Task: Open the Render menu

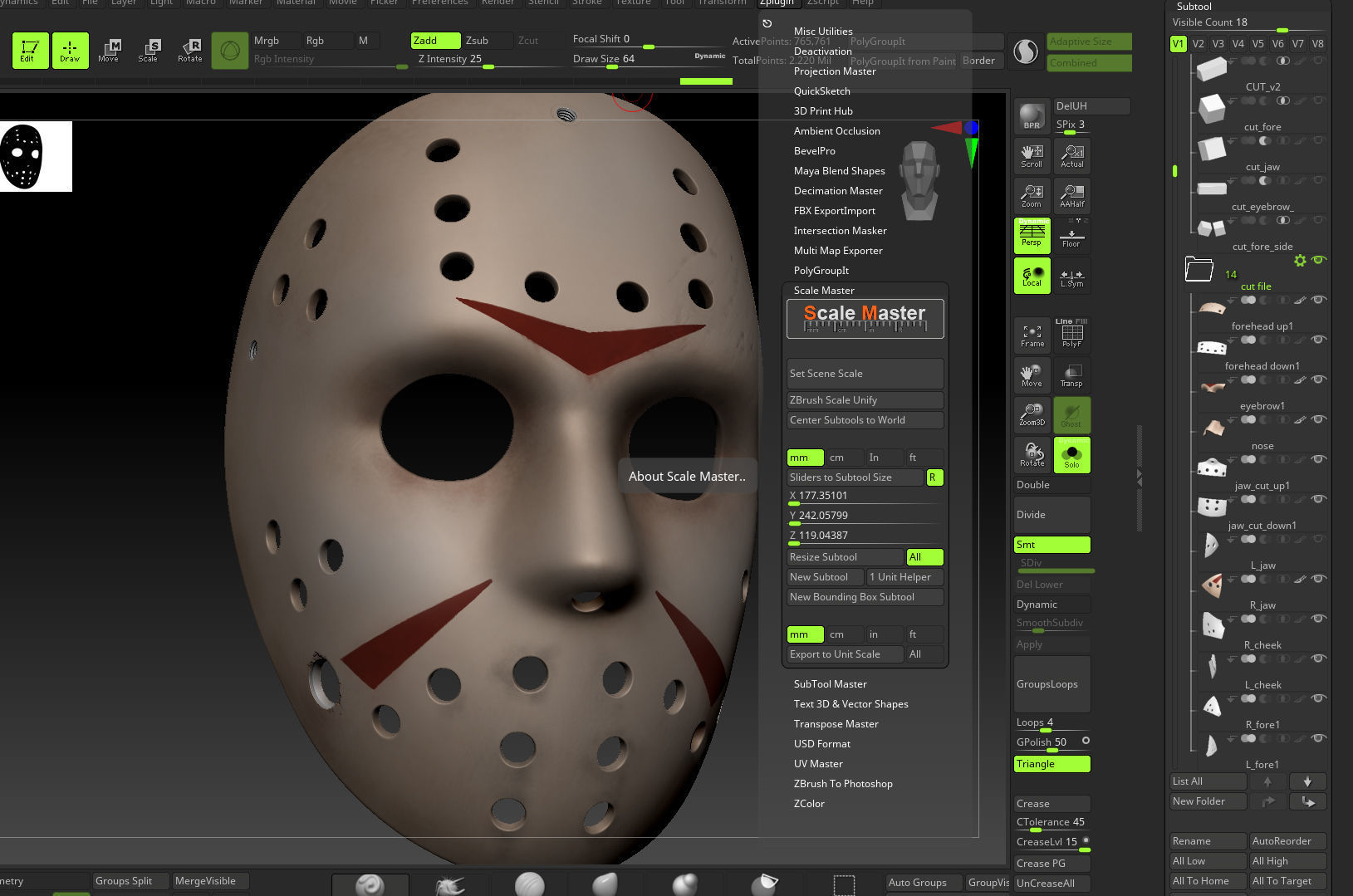Action: tap(498, 2)
